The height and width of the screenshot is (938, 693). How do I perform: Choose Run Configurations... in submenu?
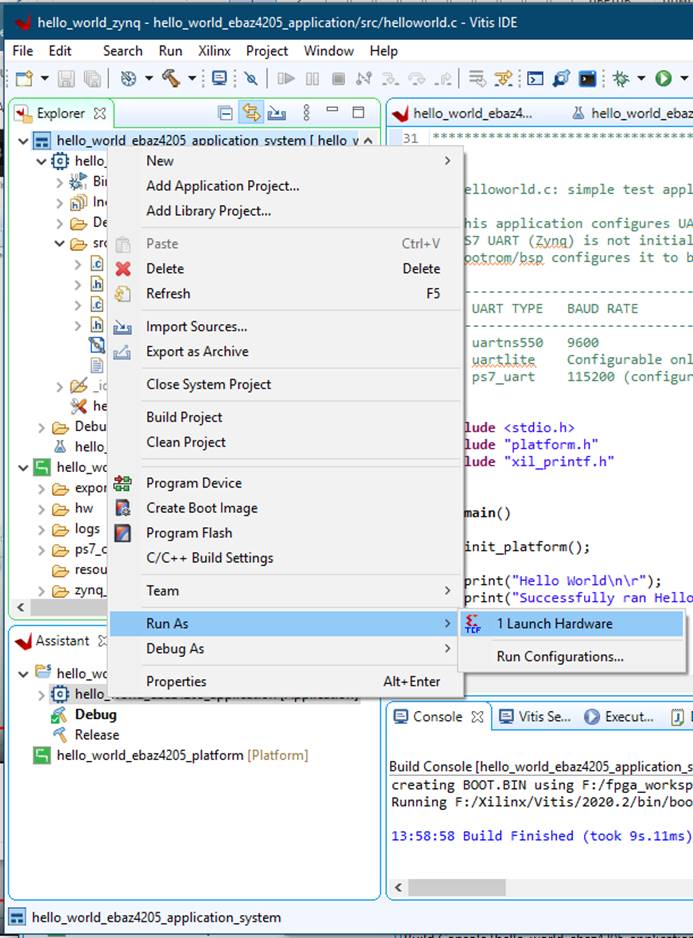(559, 657)
